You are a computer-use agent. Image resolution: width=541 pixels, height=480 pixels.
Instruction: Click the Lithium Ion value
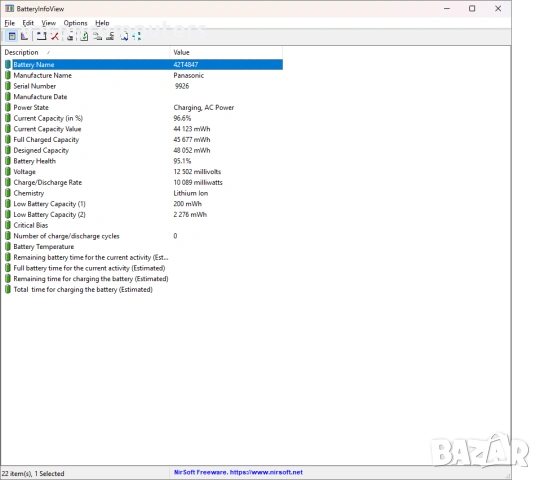tap(190, 193)
